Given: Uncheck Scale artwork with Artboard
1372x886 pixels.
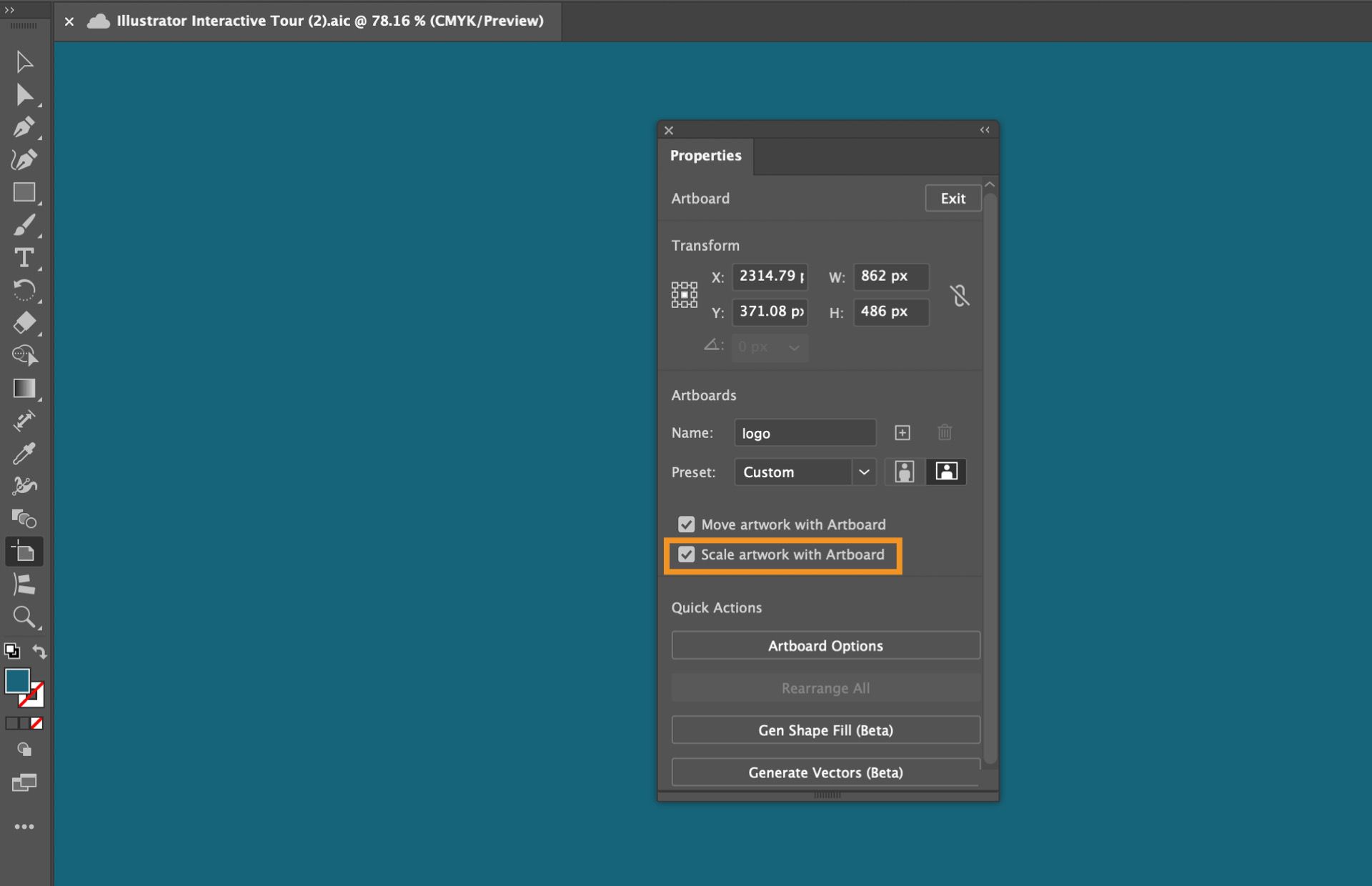Looking at the screenshot, I should [x=687, y=554].
